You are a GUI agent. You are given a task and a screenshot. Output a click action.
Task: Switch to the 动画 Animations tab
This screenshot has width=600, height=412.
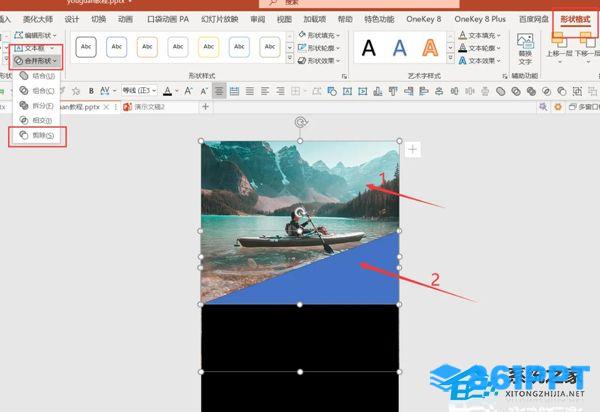tap(125, 19)
